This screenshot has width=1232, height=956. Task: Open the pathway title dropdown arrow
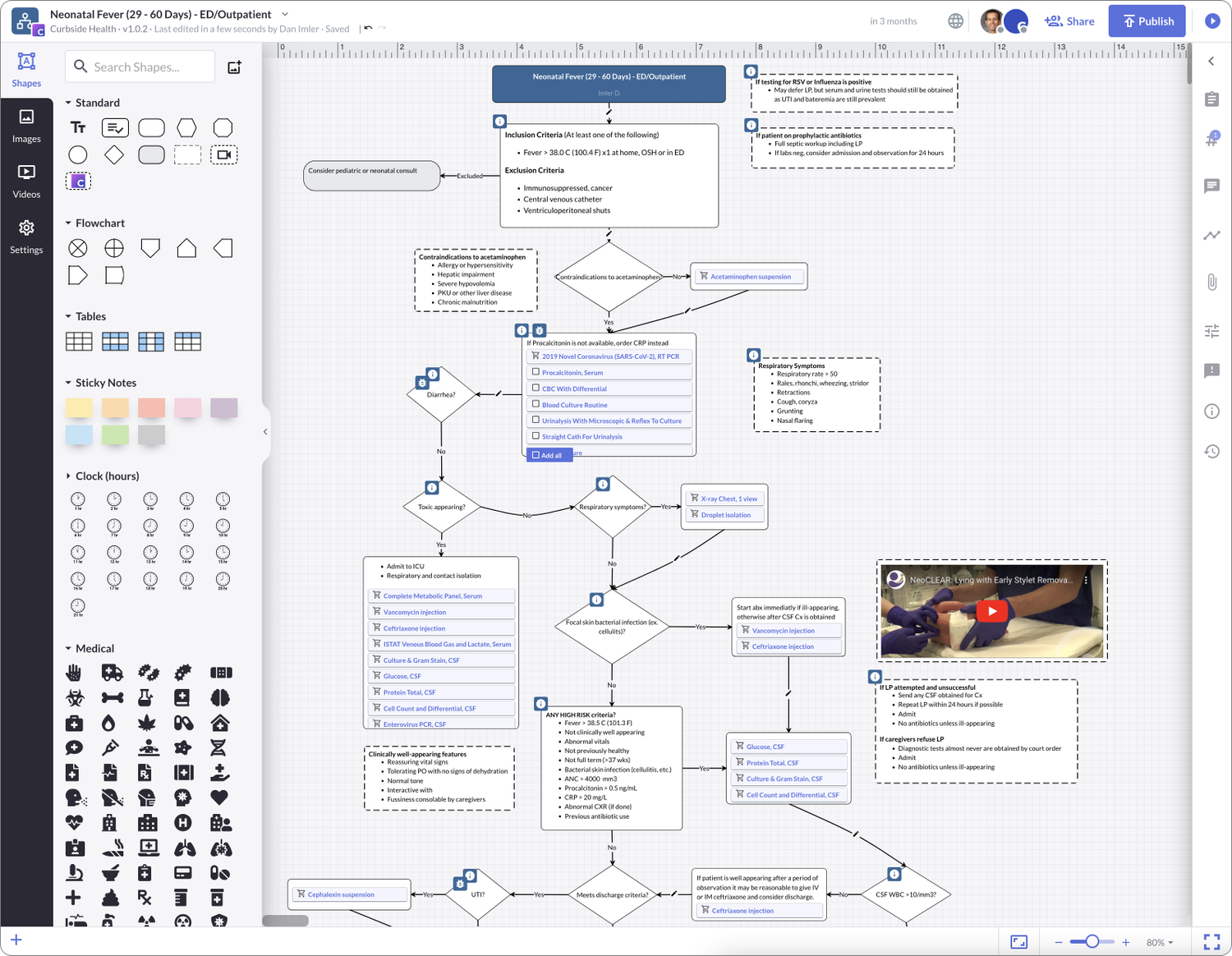(x=285, y=14)
